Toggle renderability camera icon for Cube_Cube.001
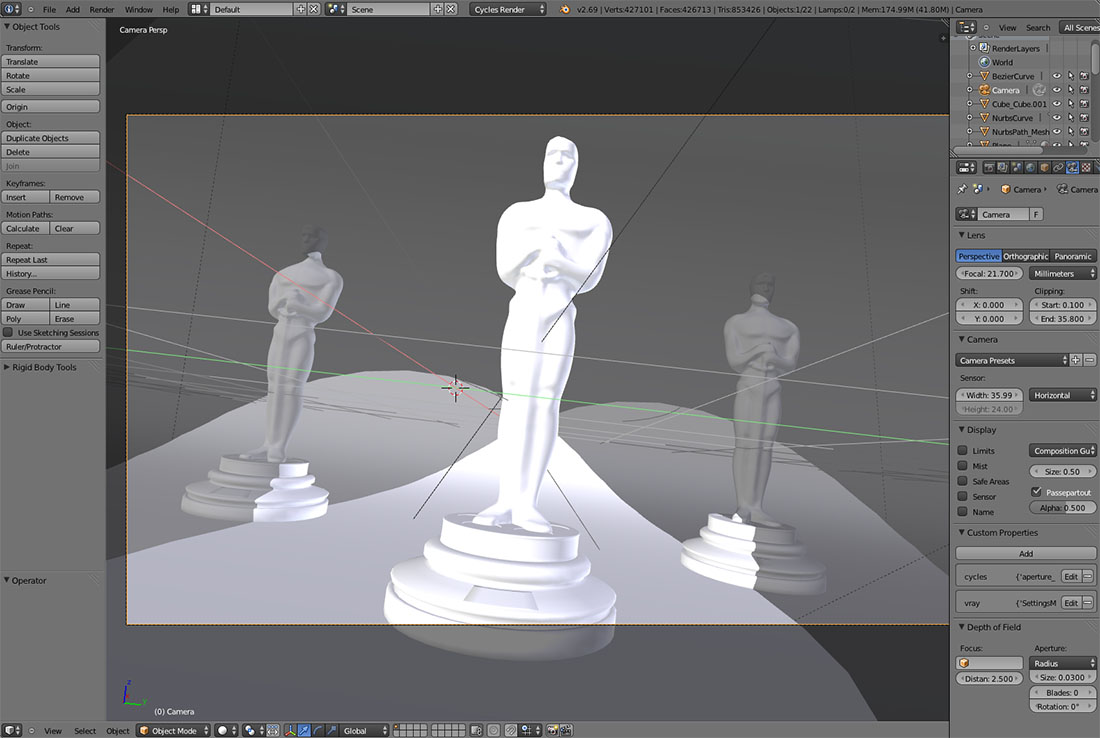 [x=1085, y=104]
